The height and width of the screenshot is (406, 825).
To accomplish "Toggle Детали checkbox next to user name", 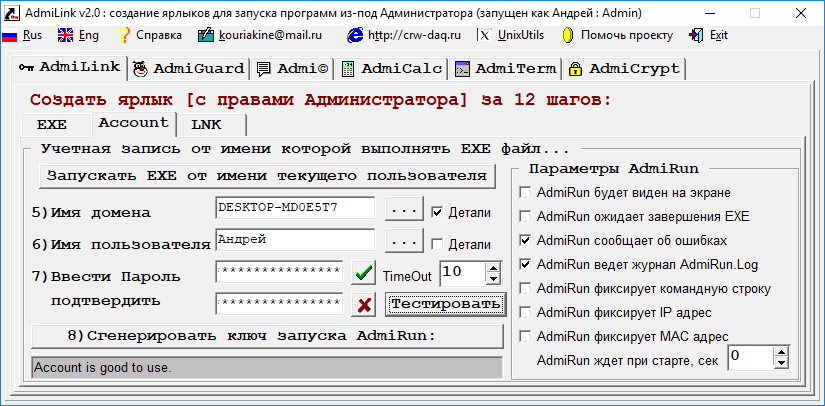I will [x=436, y=245].
